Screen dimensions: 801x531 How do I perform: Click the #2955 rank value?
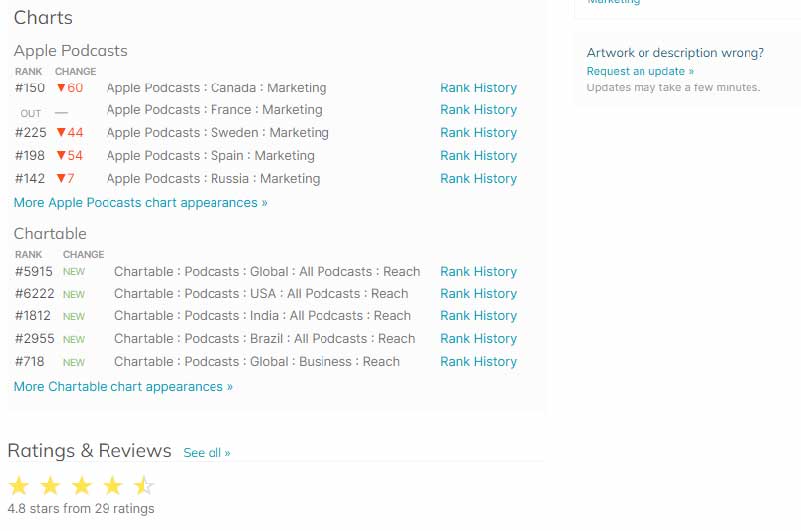35,339
